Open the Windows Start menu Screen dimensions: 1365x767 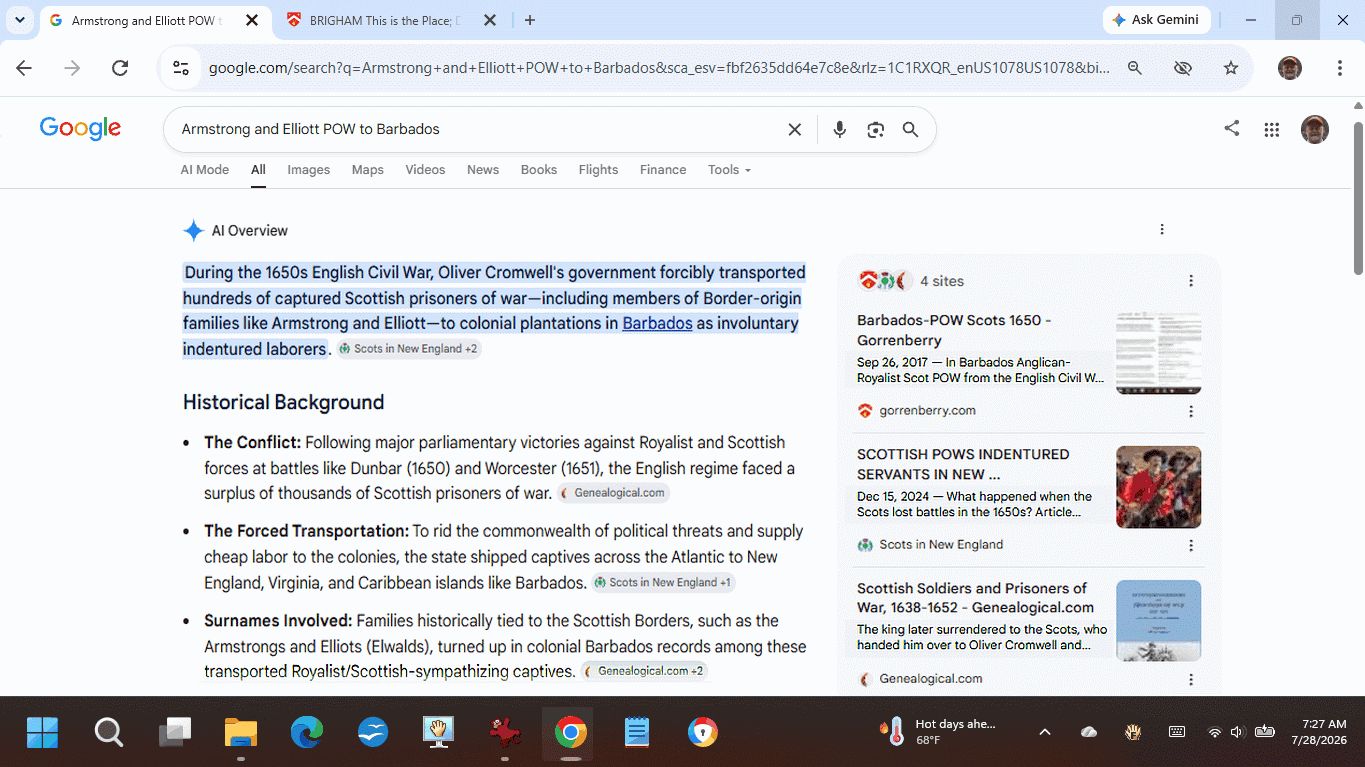[42, 733]
